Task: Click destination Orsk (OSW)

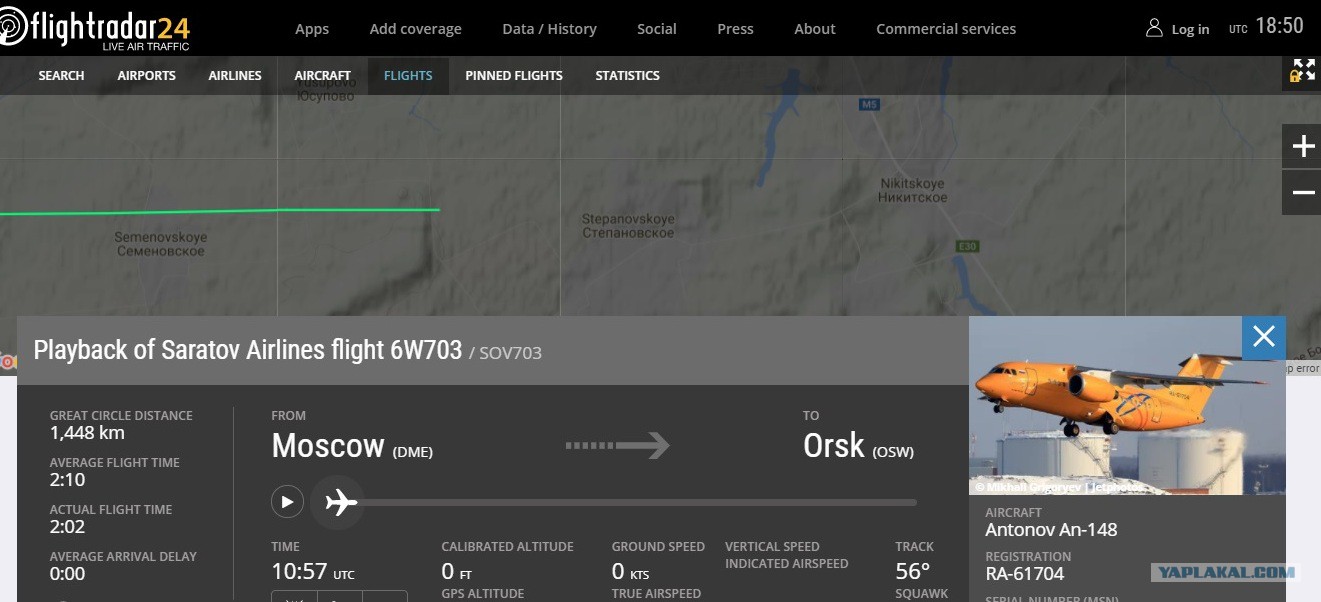Action: click(x=858, y=446)
